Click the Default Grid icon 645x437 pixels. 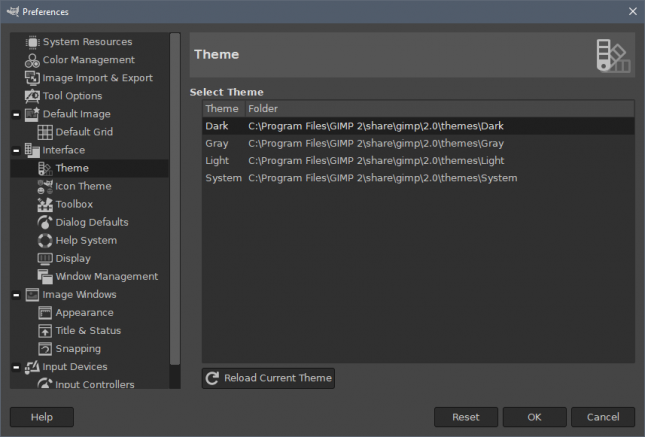pyautogui.click(x=45, y=132)
